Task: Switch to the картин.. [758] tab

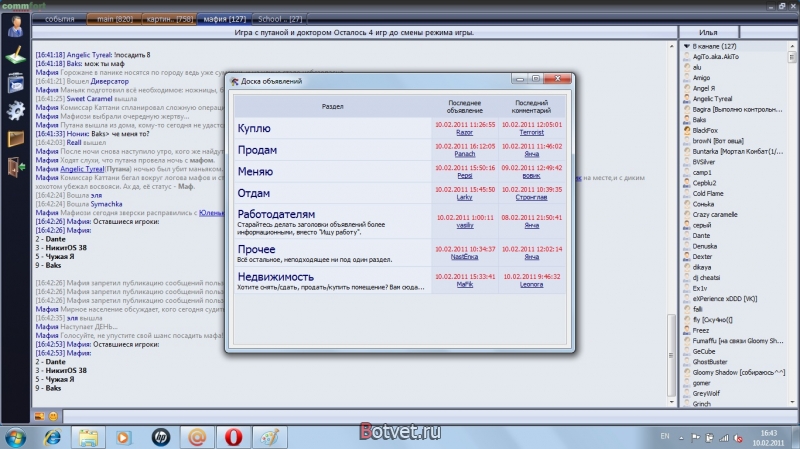Action: [x=170, y=19]
